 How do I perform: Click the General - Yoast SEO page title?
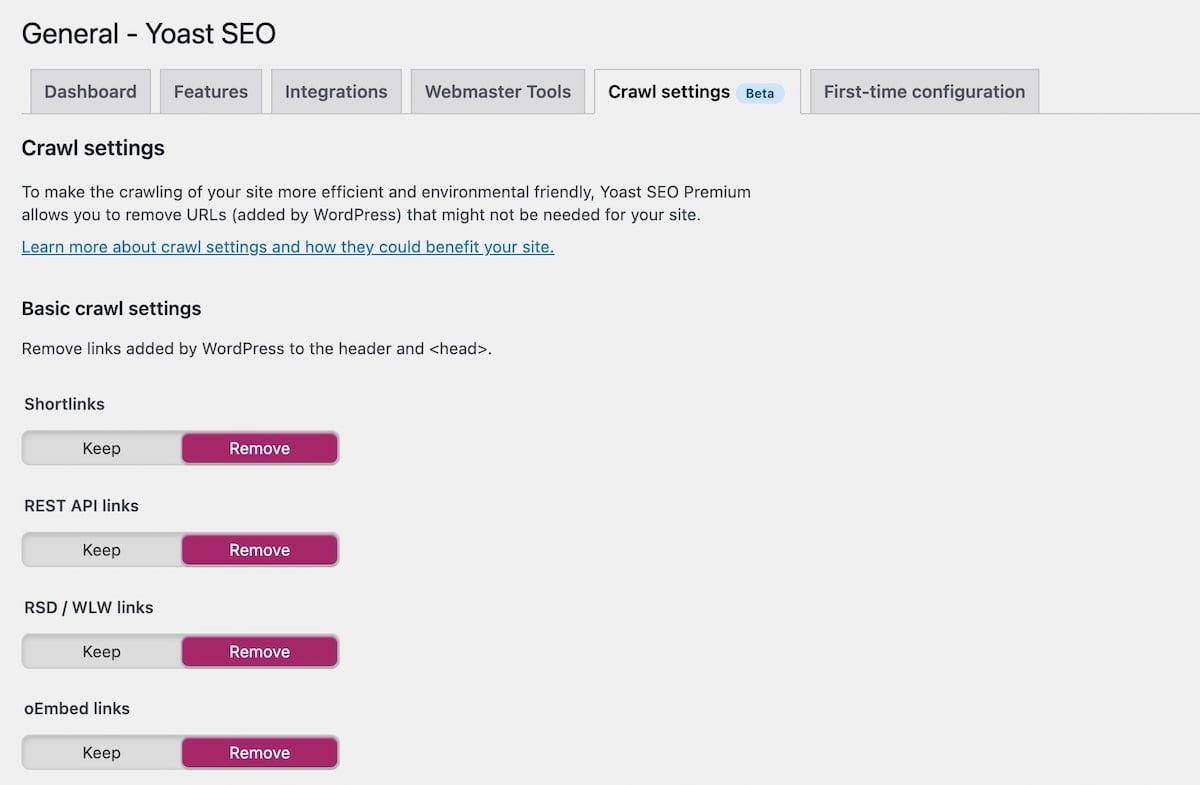[148, 34]
